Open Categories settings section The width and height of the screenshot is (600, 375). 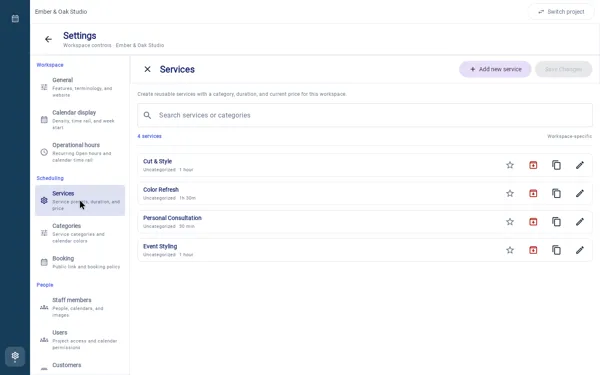click(x=80, y=233)
